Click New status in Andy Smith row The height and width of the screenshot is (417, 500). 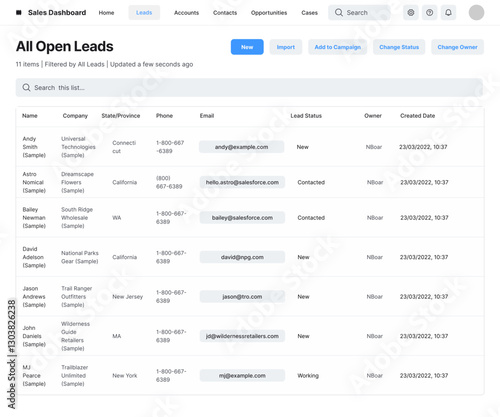click(303, 147)
